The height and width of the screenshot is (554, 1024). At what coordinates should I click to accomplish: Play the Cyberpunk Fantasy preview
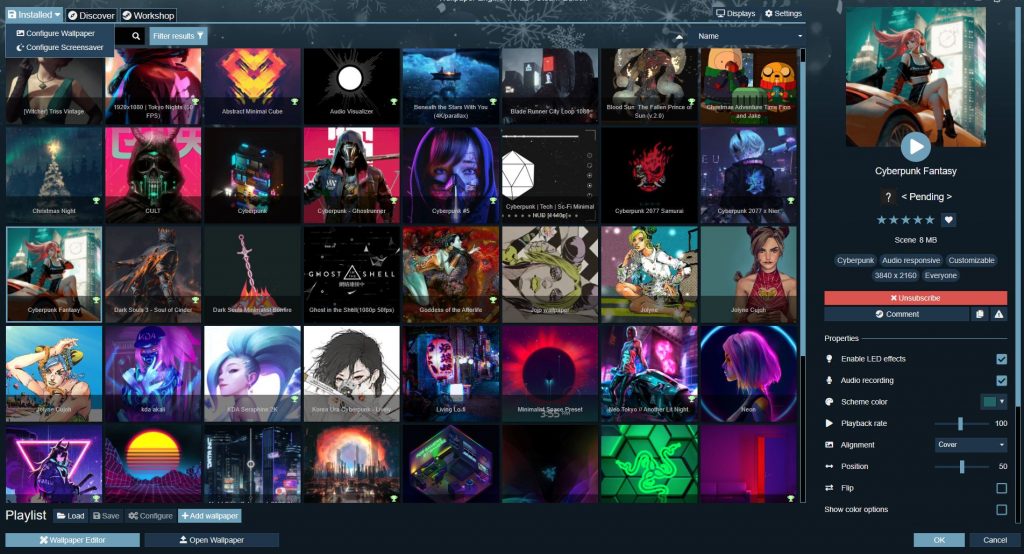click(x=916, y=146)
